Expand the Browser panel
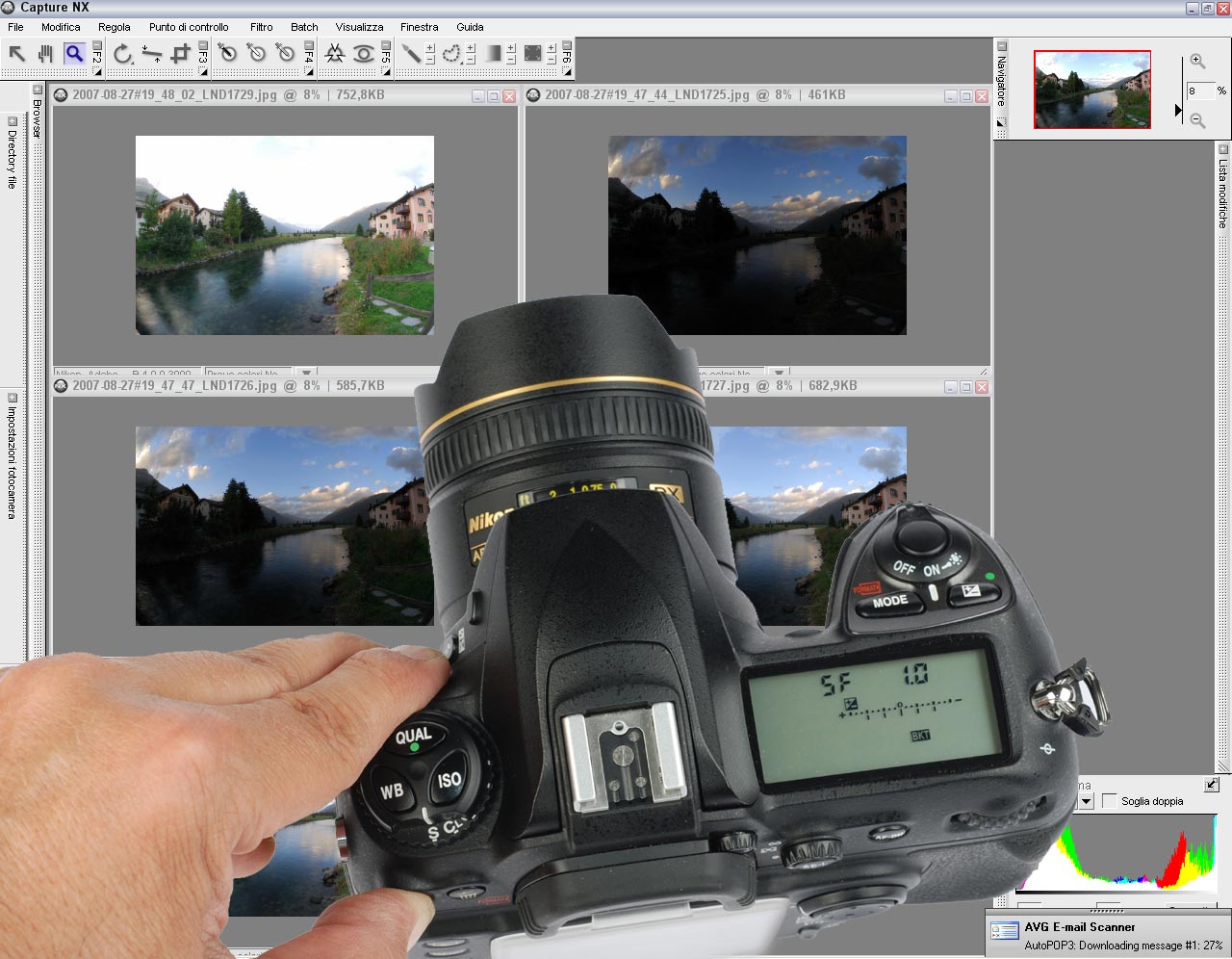Viewport: 1232px width, 959px height. coord(38,90)
